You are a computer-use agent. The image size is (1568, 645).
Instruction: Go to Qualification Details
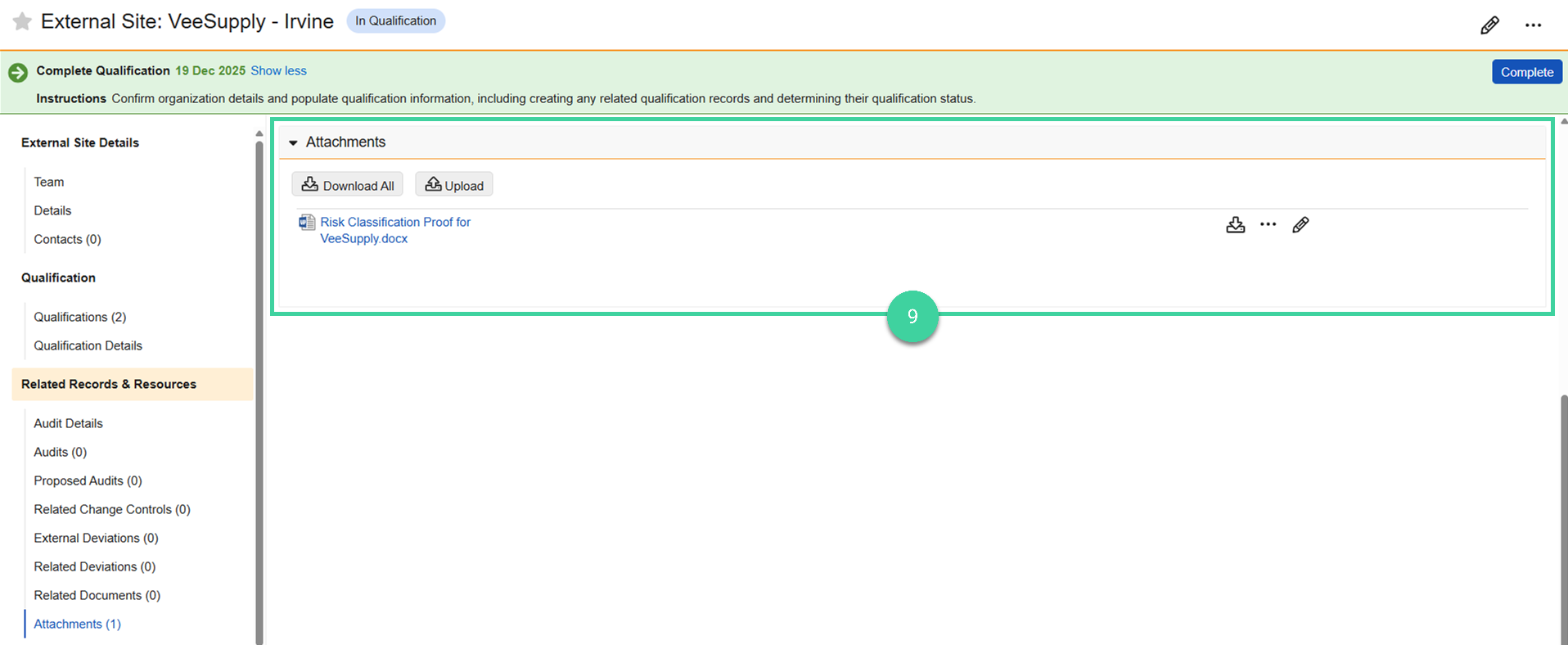click(x=88, y=345)
